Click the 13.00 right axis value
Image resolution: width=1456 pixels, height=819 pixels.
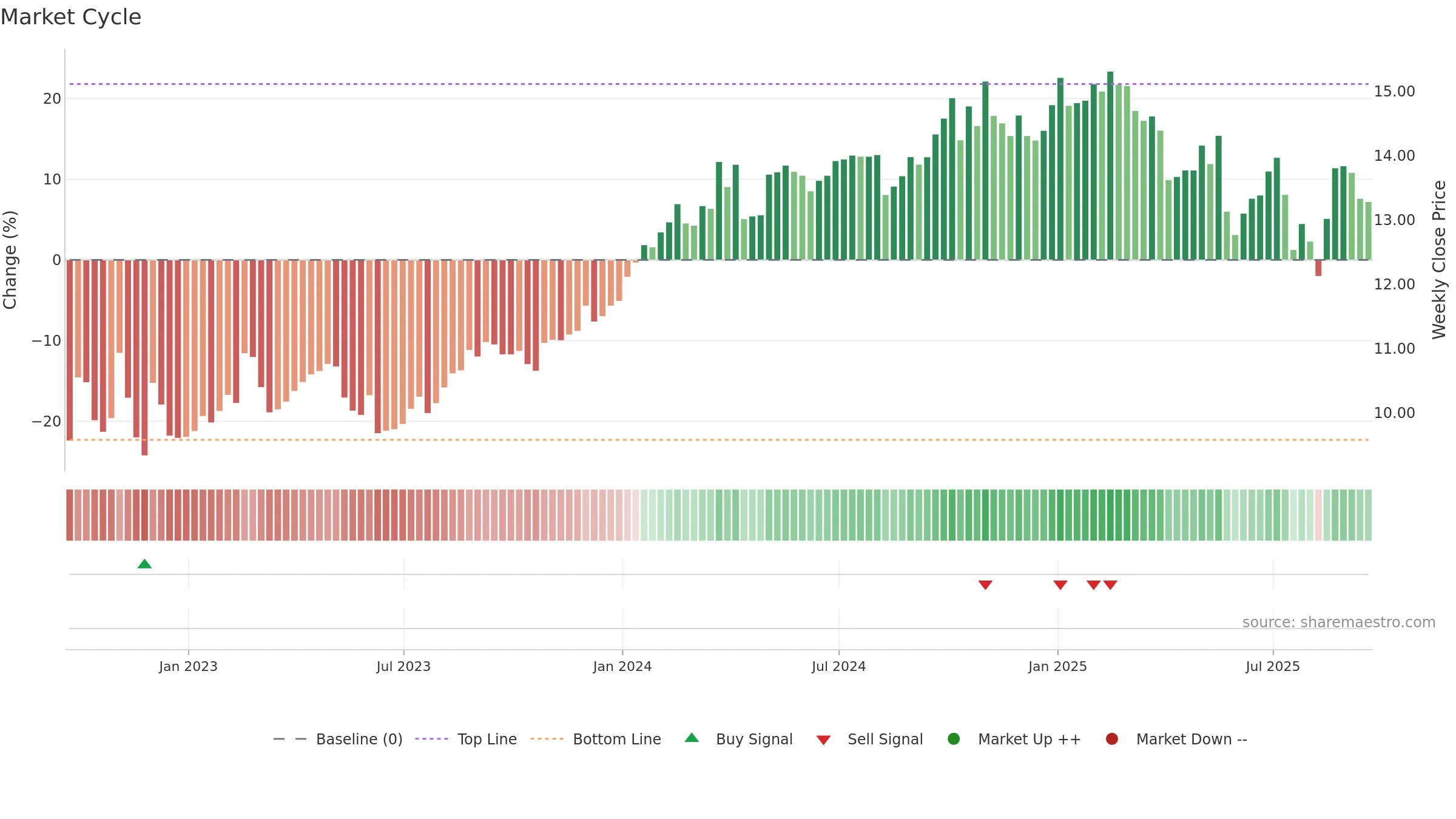[x=1394, y=220]
